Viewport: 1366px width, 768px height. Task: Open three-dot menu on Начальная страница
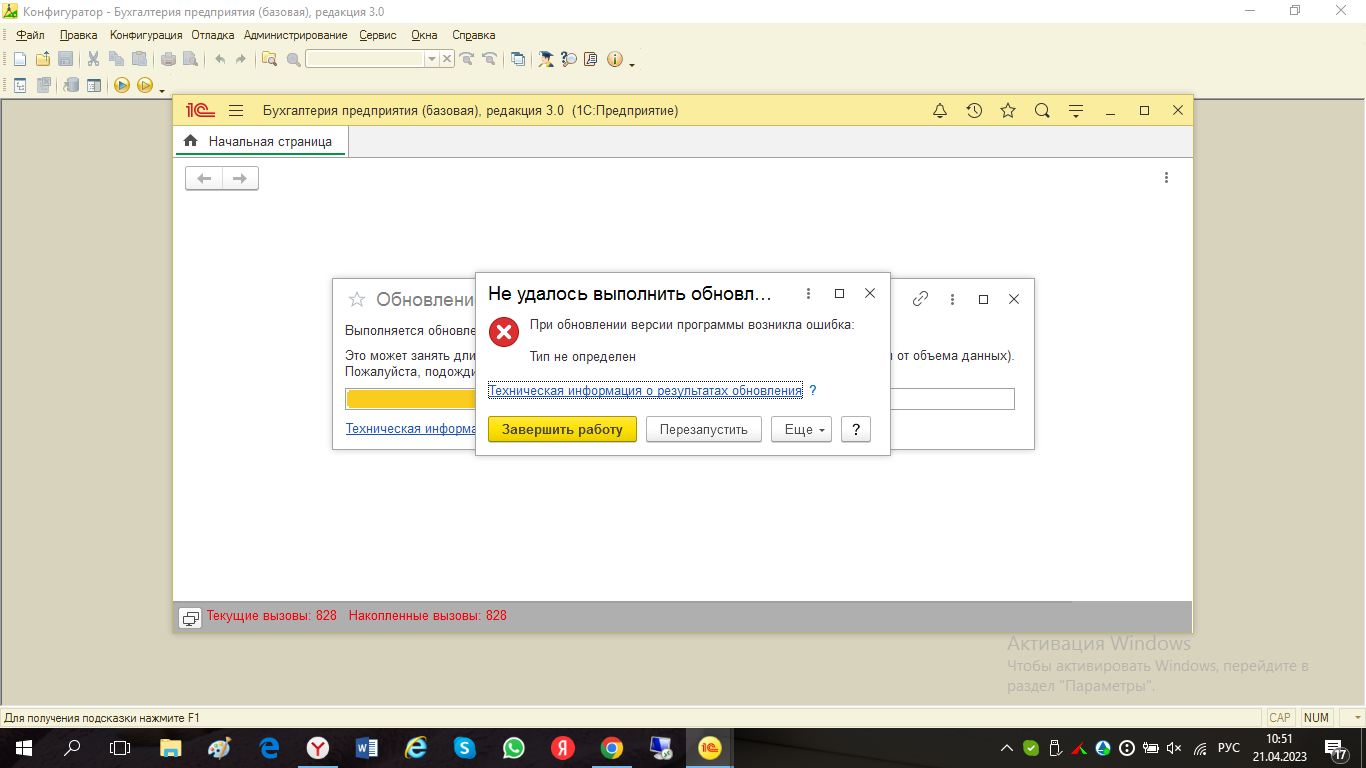point(1166,178)
